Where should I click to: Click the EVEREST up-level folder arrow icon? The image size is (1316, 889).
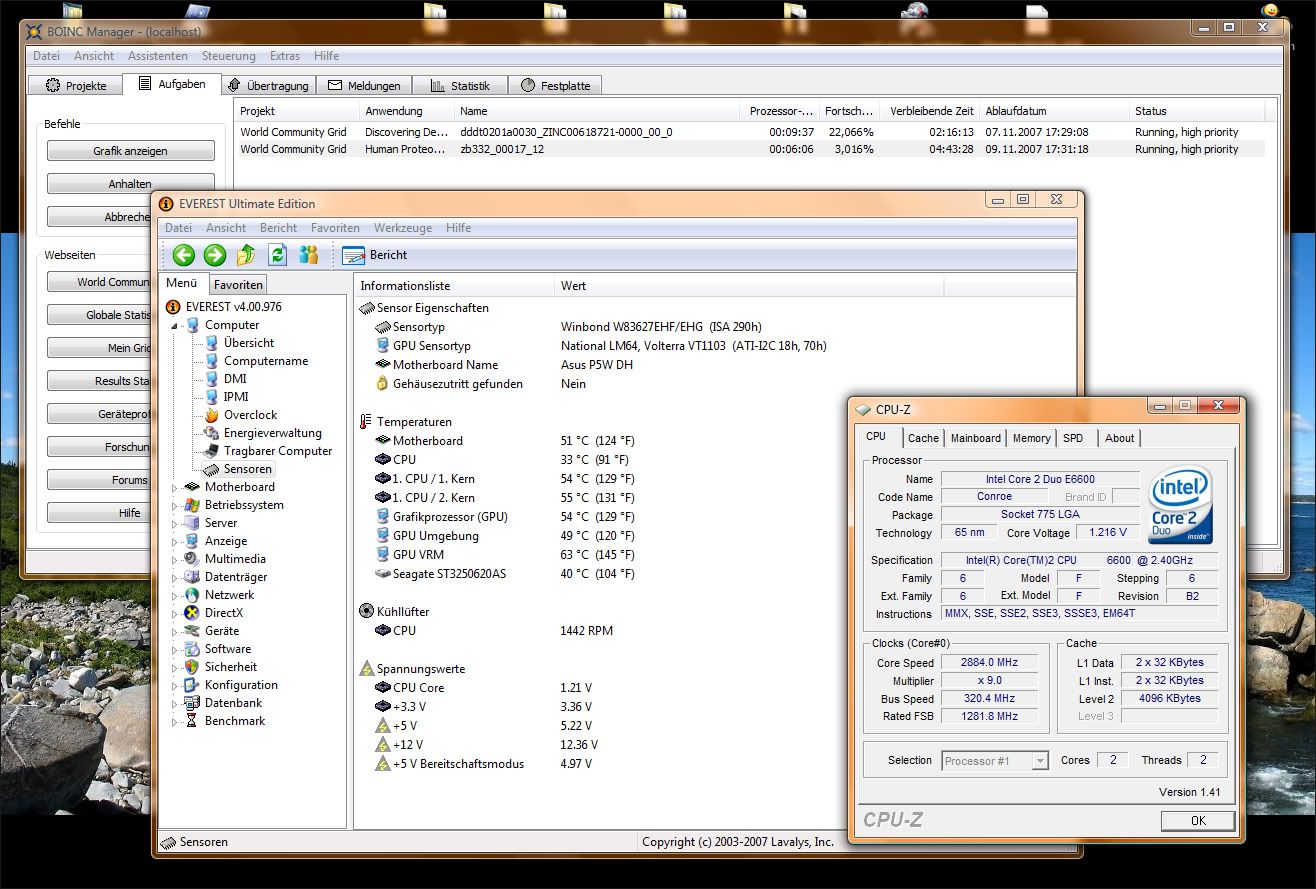point(246,255)
